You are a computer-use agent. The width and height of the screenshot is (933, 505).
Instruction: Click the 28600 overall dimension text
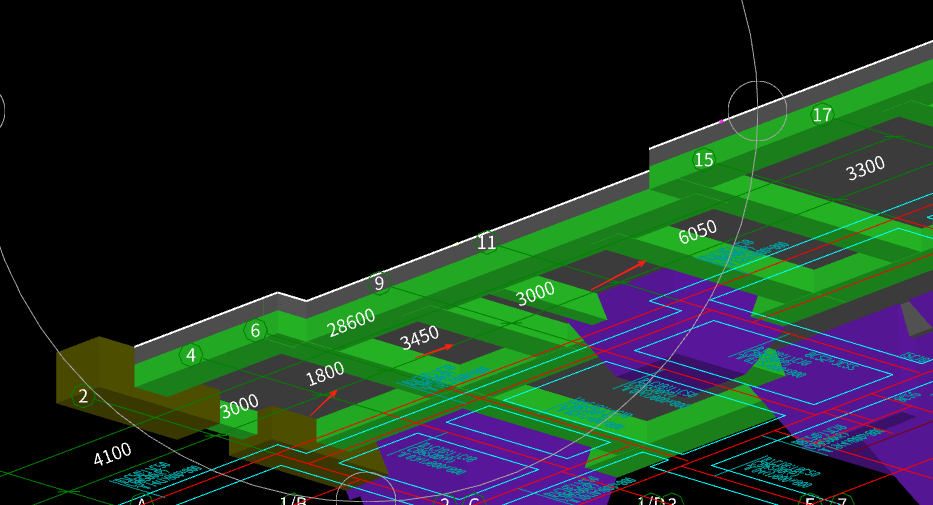click(x=351, y=323)
